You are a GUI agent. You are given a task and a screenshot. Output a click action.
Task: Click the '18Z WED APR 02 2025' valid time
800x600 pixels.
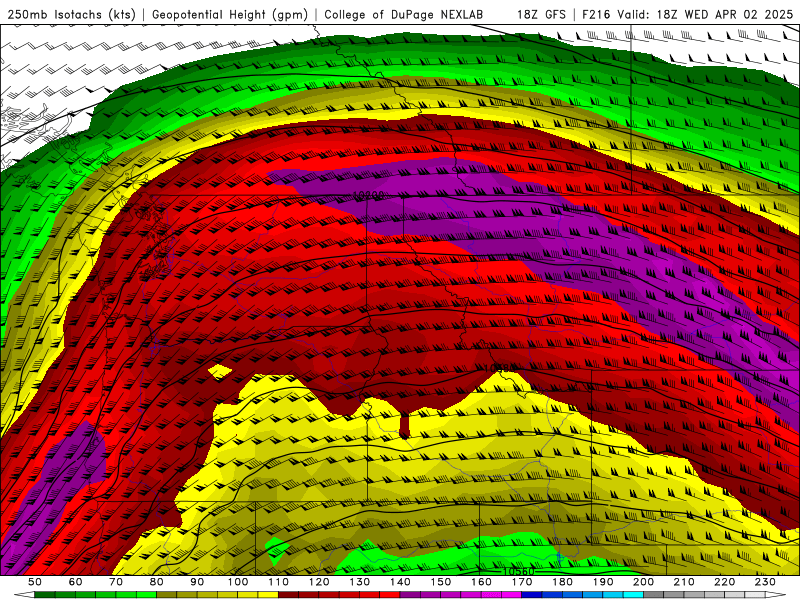click(725, 14)
